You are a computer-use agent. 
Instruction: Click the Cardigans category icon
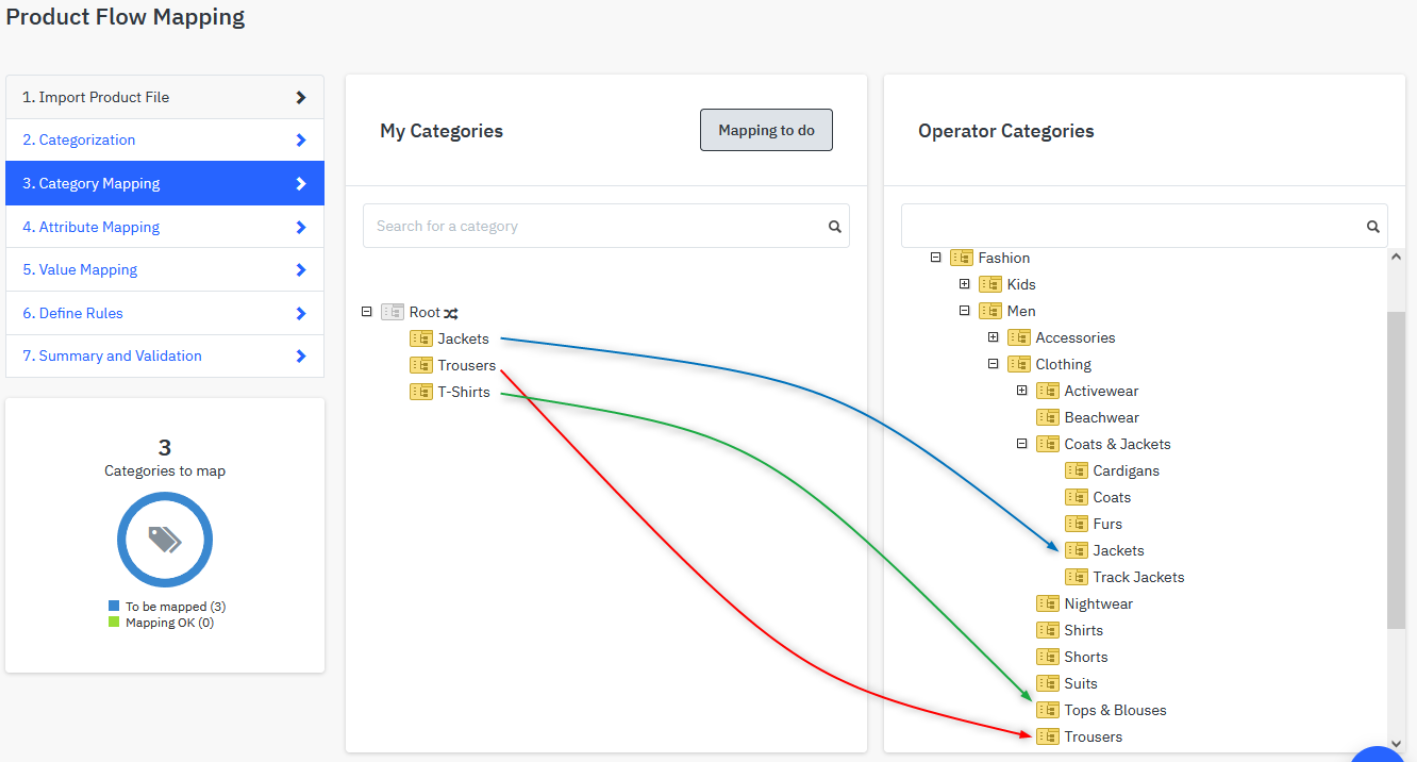point(1077,470)
